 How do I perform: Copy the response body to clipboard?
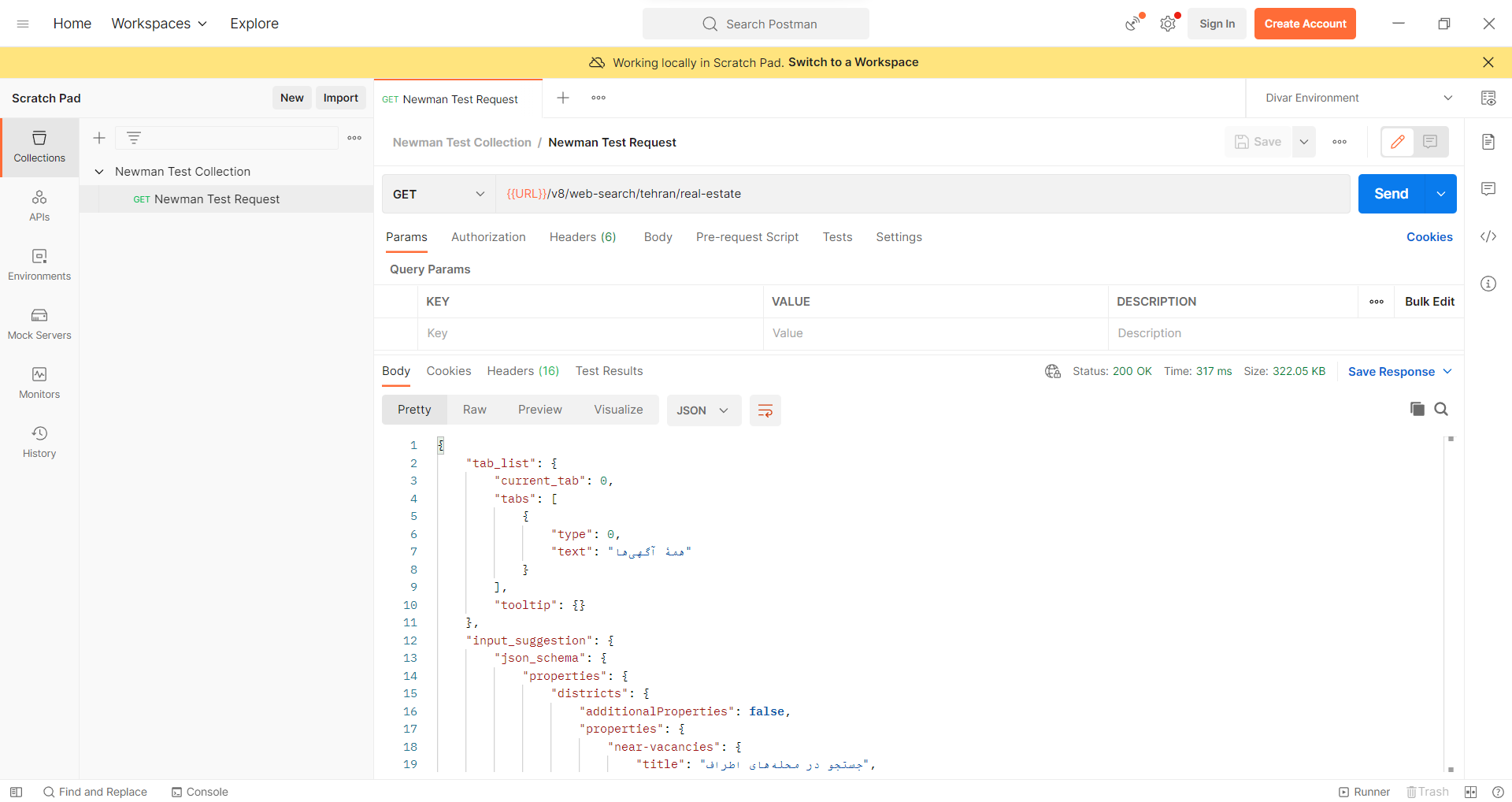1417,409
